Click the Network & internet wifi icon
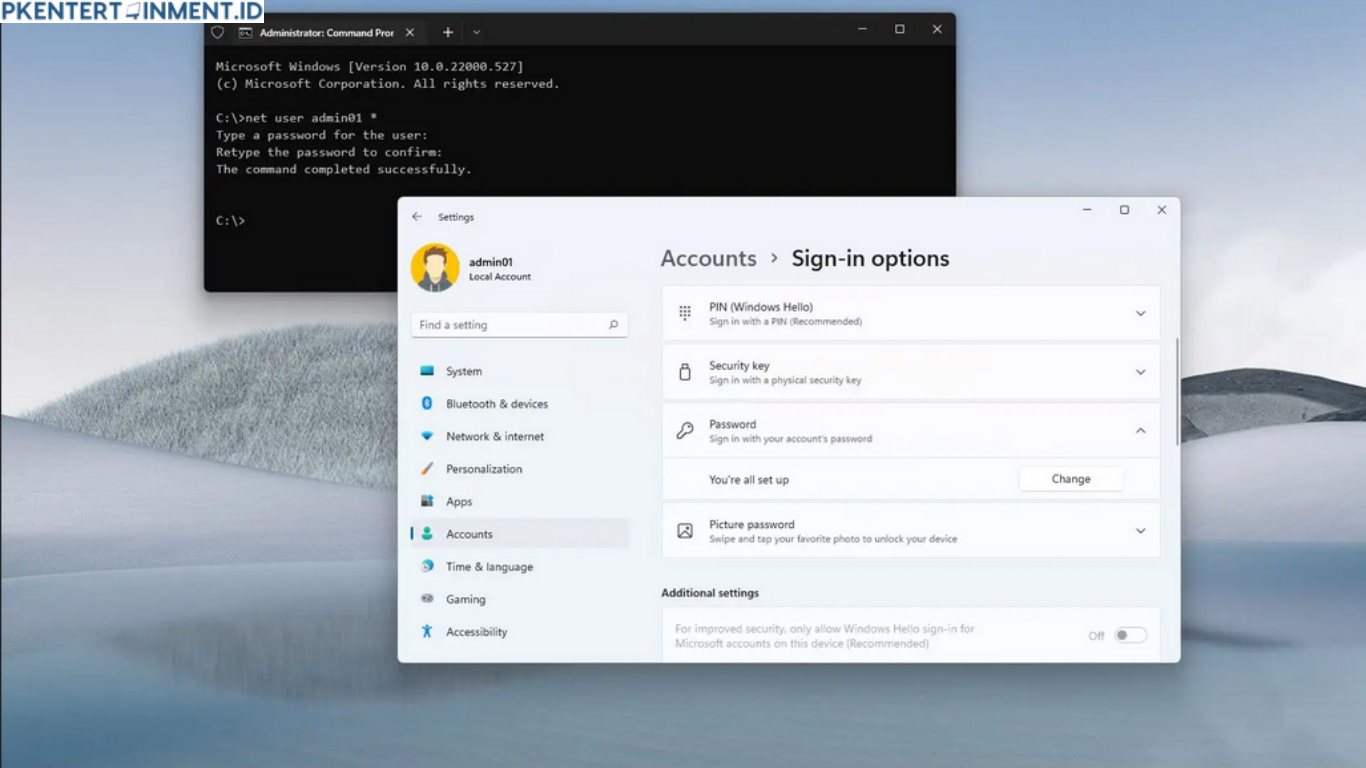The width and height of the screenshot is (1366, 768). click(427, 436)
